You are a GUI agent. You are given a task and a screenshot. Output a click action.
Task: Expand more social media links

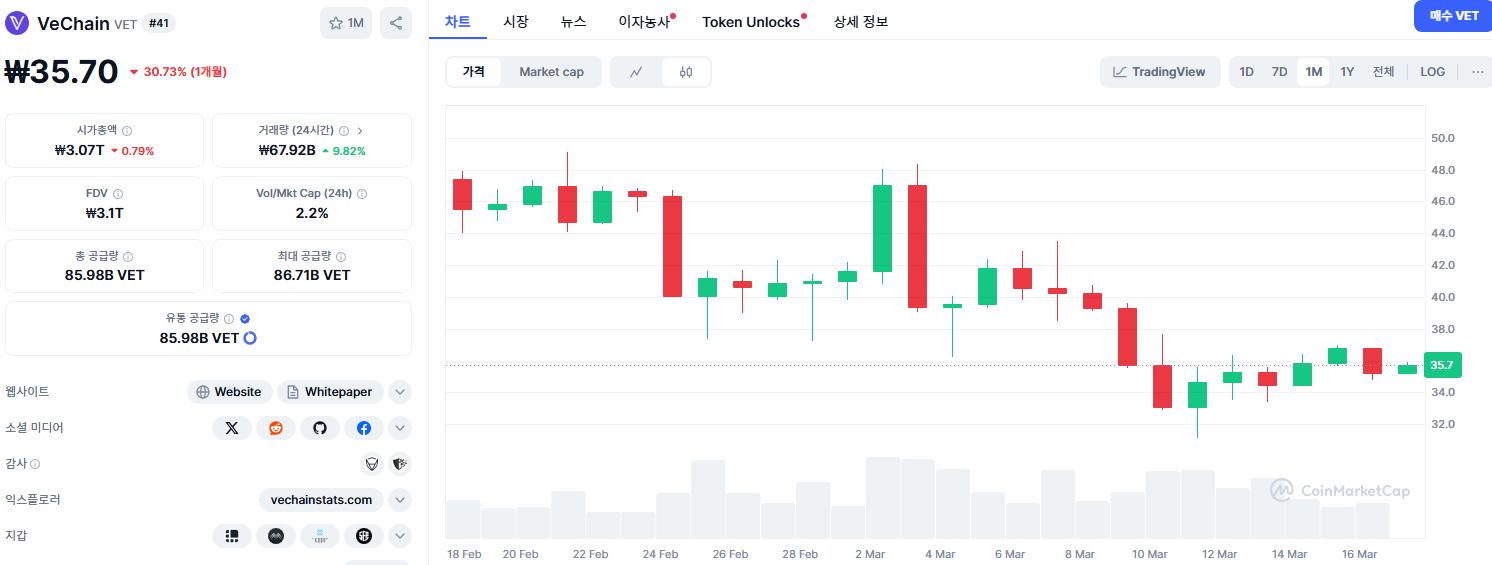coord(400,428)
